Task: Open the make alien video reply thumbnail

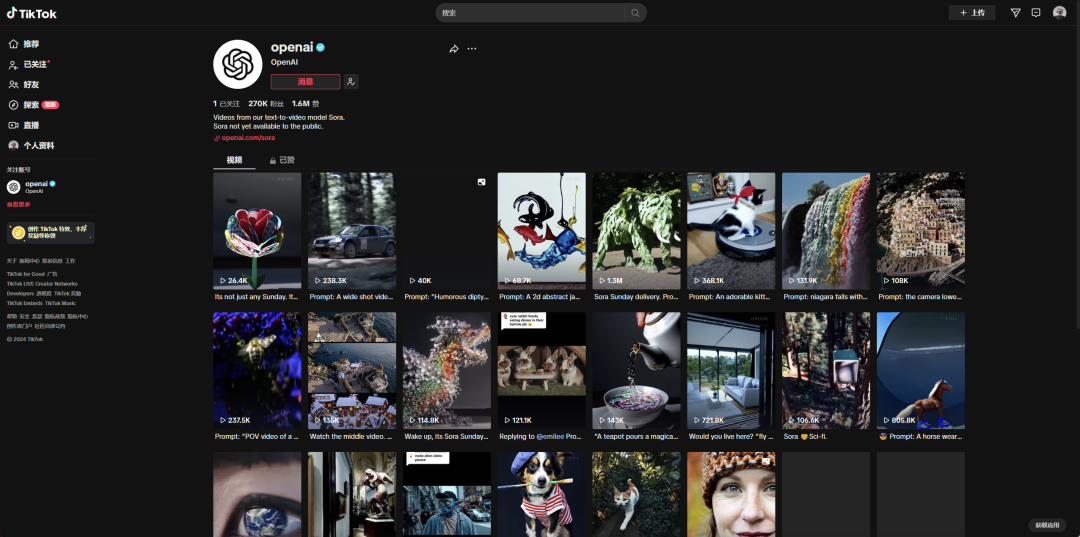Action: coord(447,494)
